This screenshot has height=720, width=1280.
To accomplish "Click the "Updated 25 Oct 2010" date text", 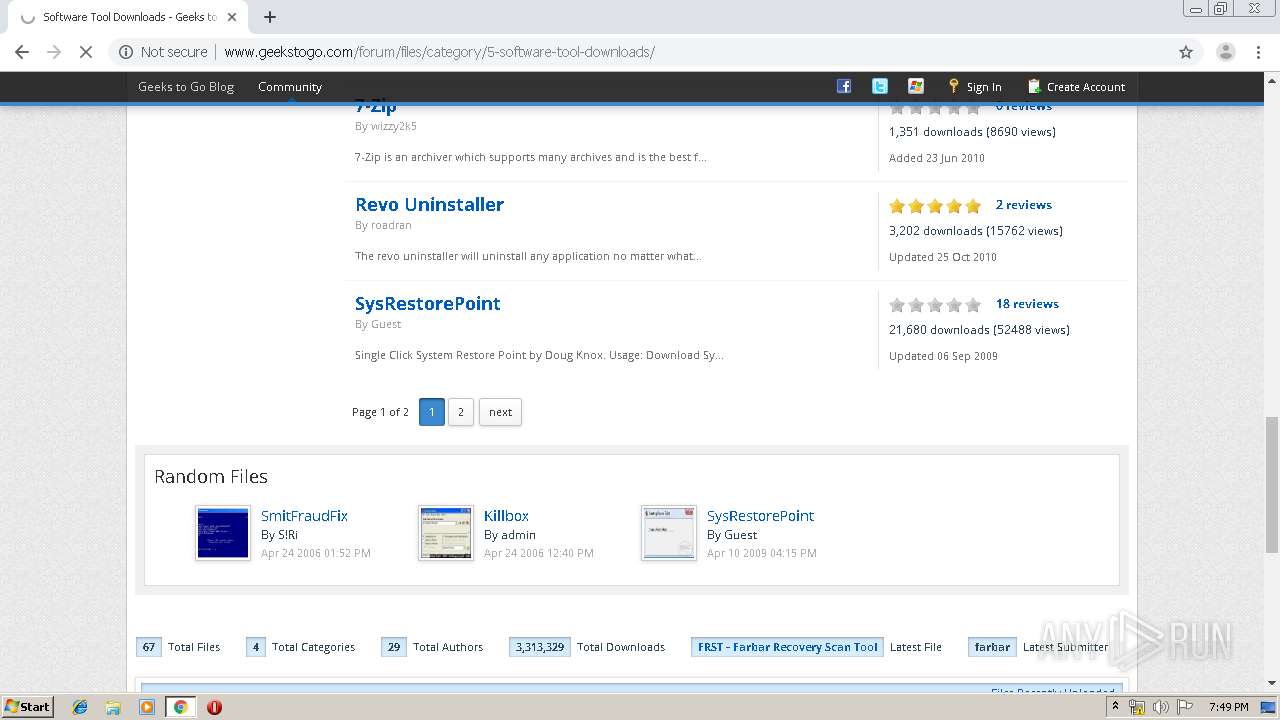I will (943, 257).
